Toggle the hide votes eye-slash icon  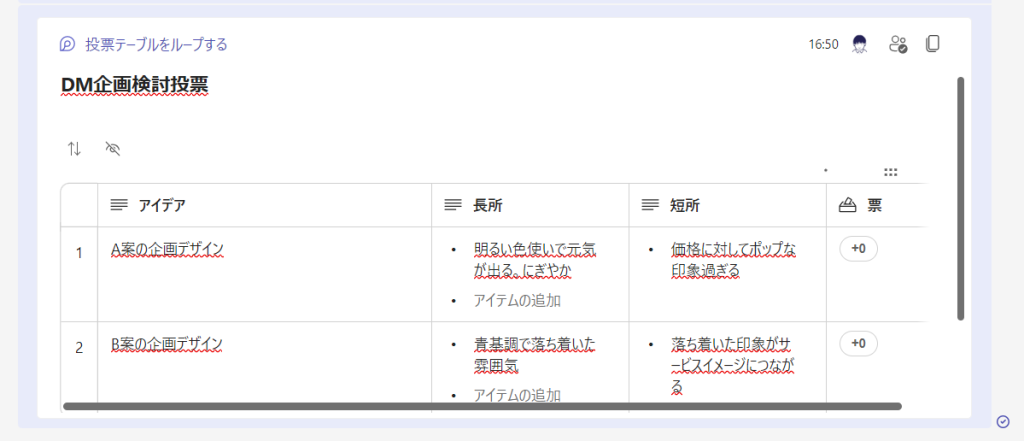[x=113, y=149]
